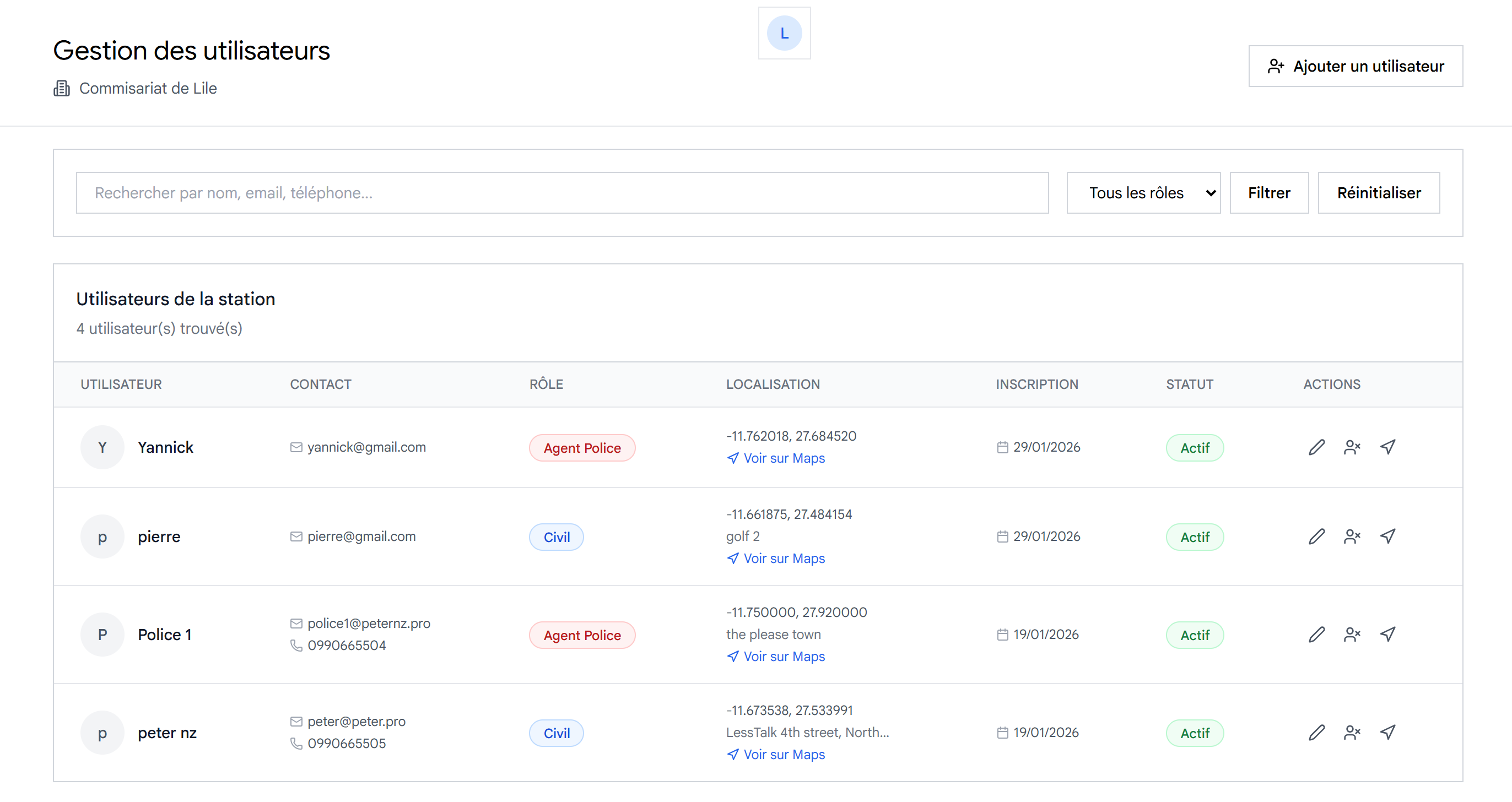
Task: Open Voir sur Maps link for Yannick
Action: pyautogui.click(x=783, y=458)
